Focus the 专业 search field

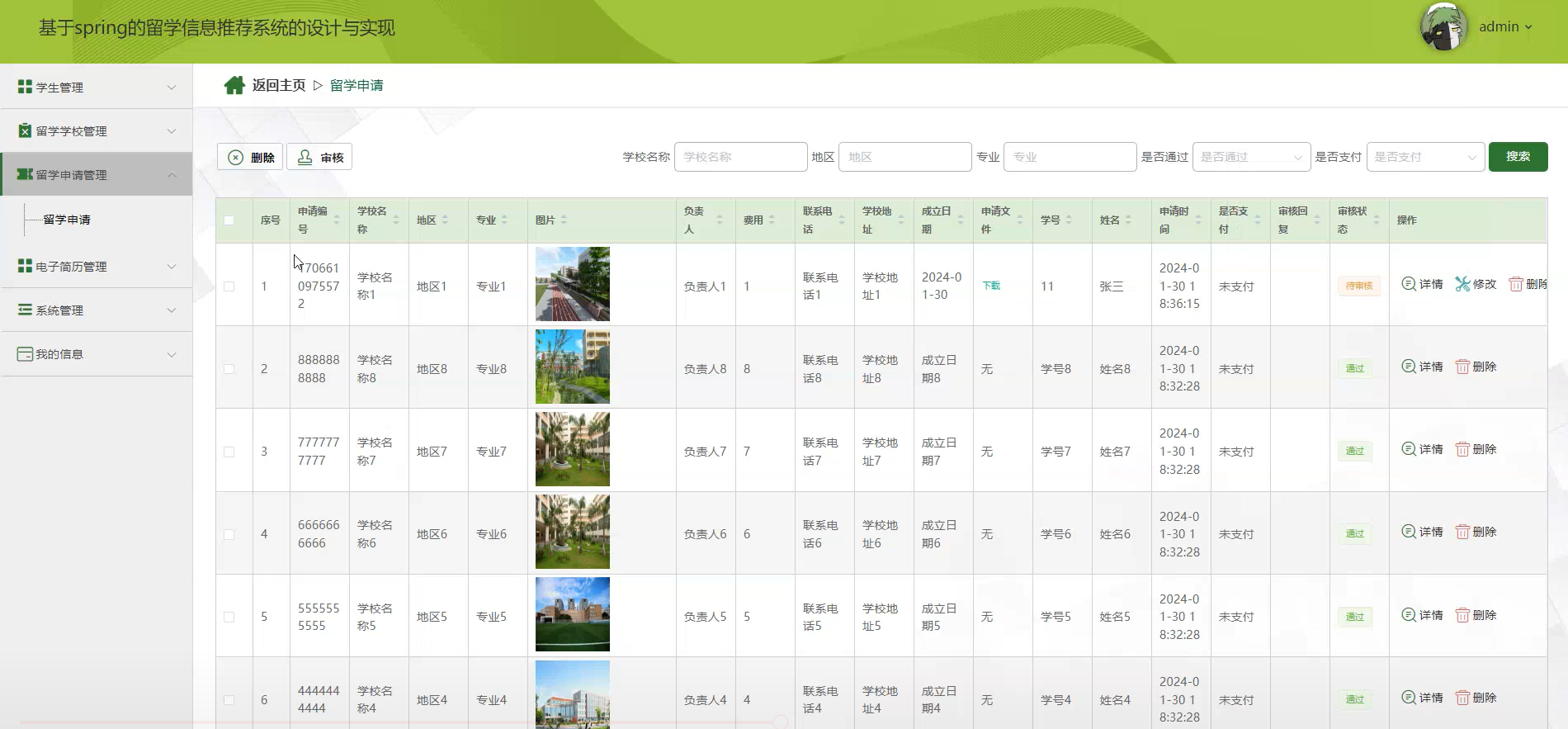(x=1070, y=157)
